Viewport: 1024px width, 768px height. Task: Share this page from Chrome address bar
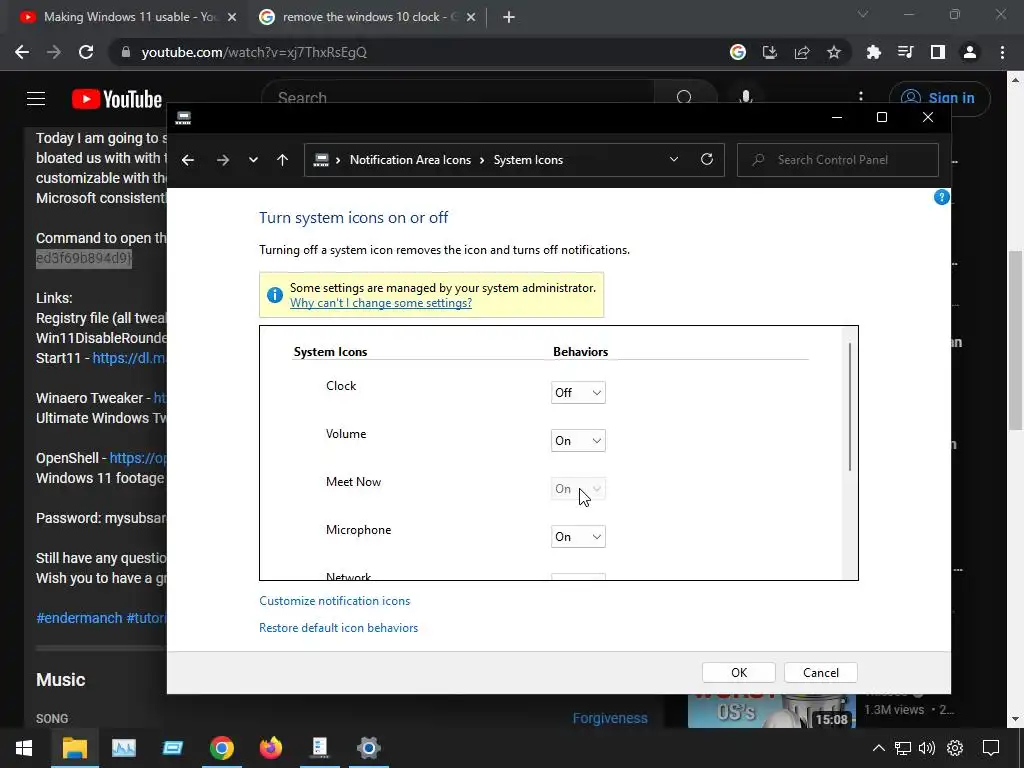pos(801,52)
